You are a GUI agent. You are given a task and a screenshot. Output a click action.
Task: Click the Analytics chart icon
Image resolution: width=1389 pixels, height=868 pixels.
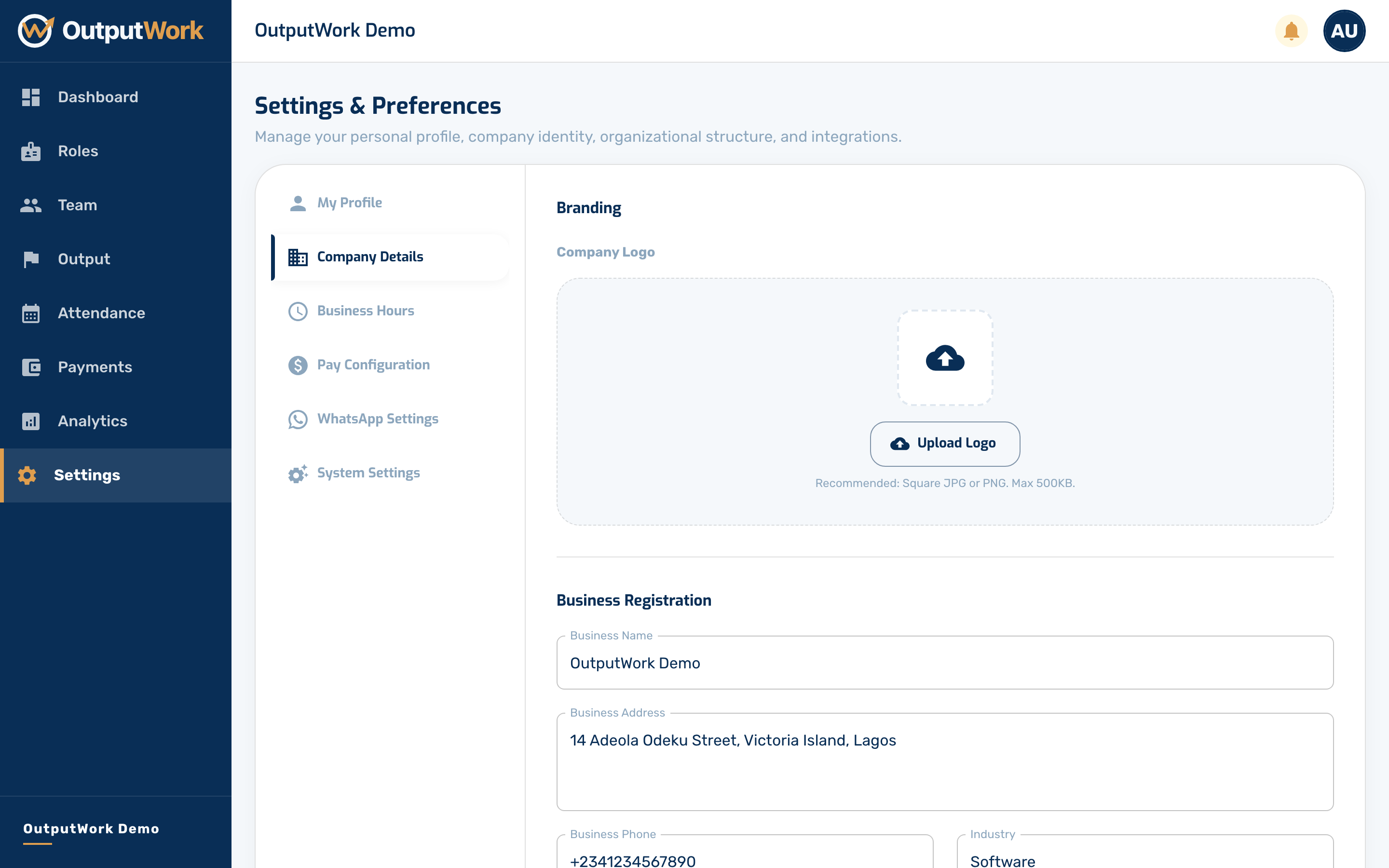point(31,421)
